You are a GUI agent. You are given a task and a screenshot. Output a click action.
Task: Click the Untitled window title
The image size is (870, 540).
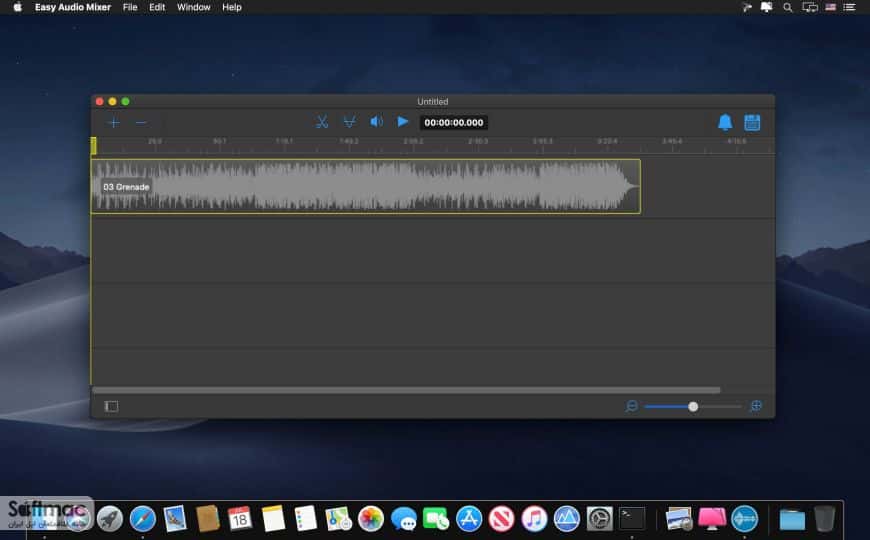[433, 102]
